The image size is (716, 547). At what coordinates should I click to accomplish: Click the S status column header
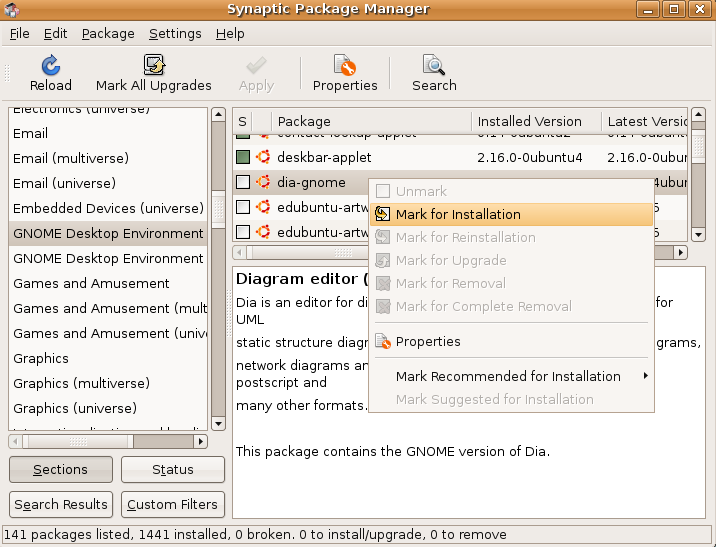coord(242,121)
